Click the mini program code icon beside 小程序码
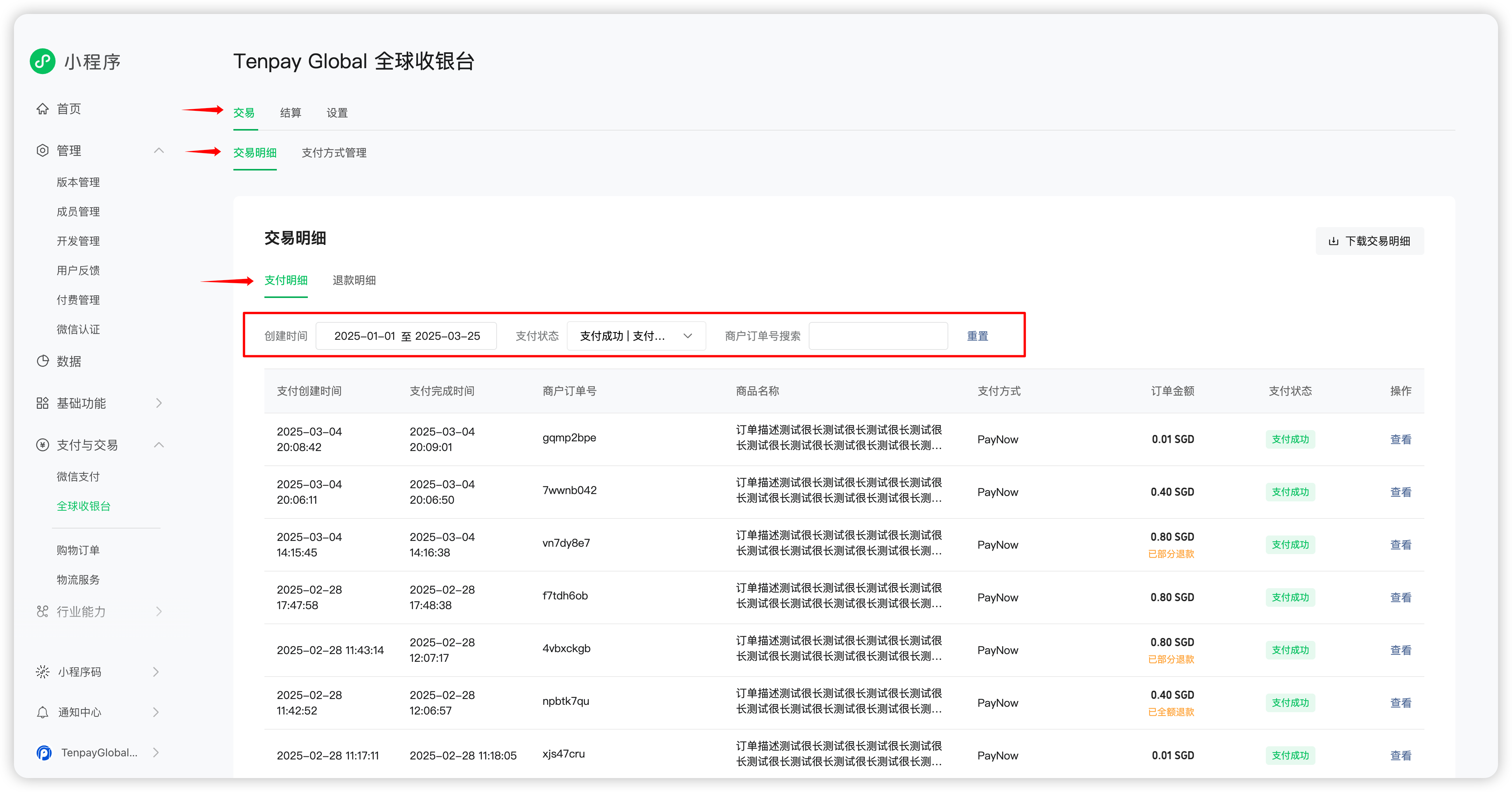 coord(42,672)
